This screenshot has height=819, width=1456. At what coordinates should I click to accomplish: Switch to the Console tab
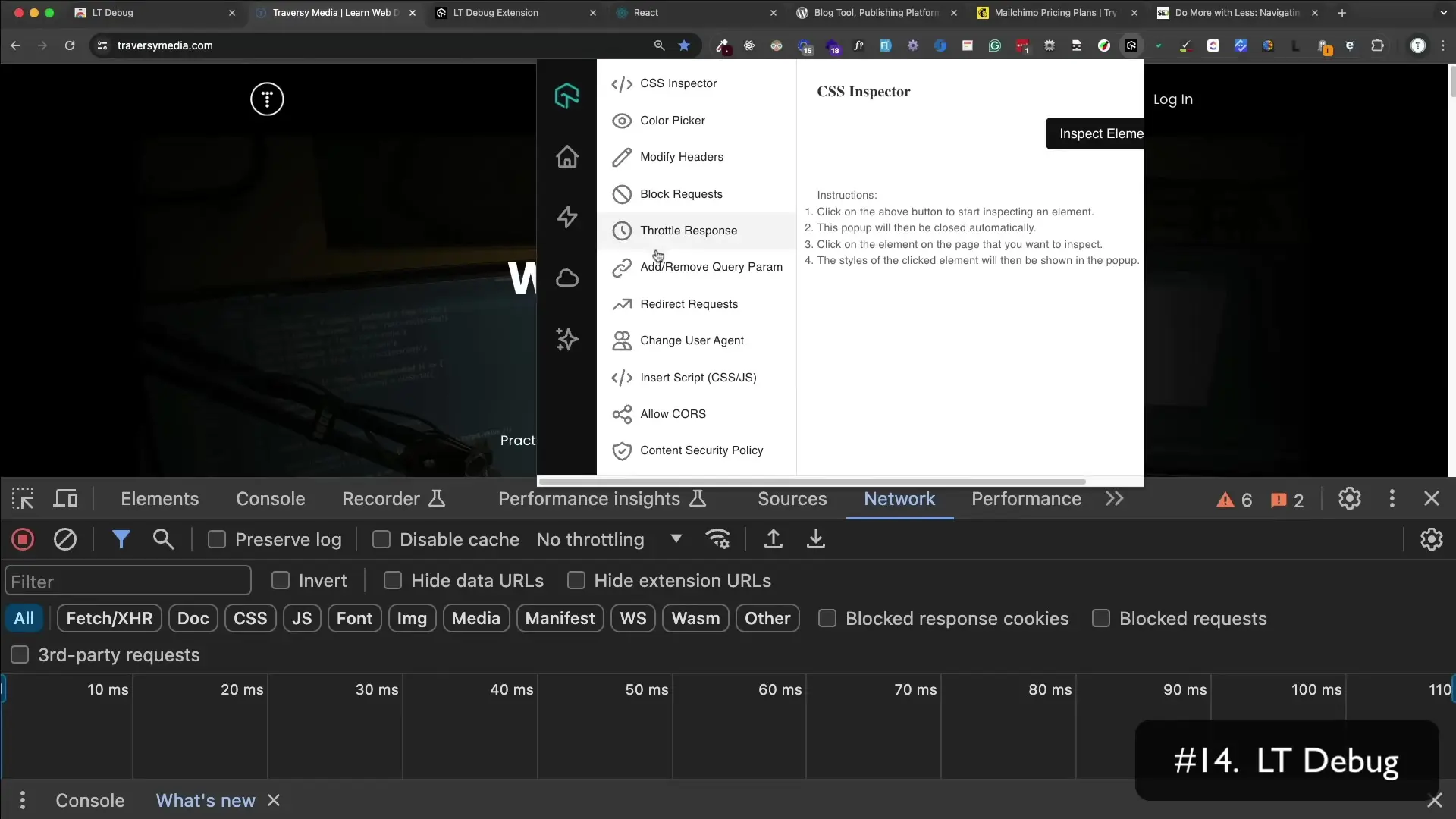coord(271,499)
